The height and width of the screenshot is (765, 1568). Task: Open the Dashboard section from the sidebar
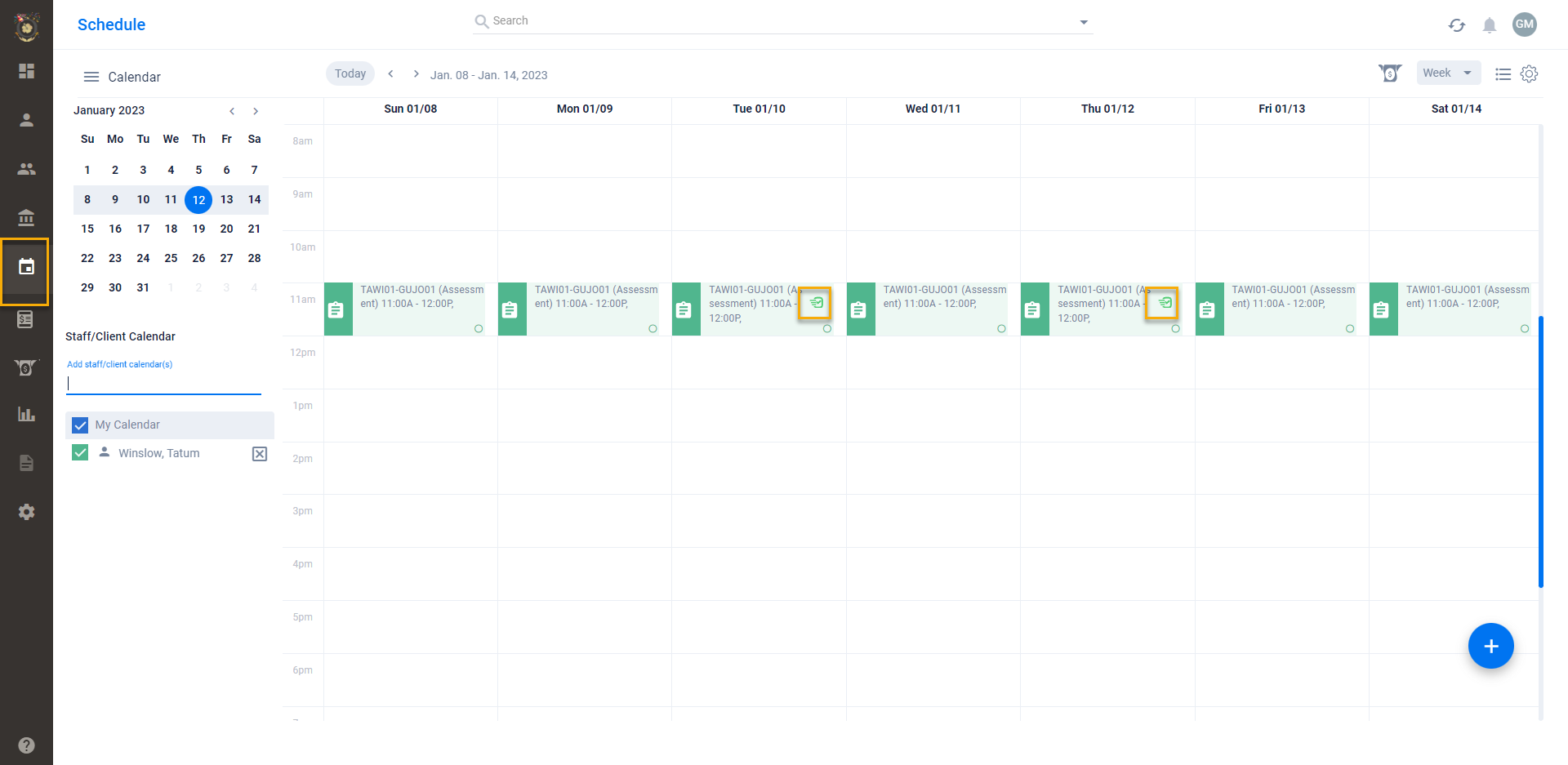[x=26, y=71]
